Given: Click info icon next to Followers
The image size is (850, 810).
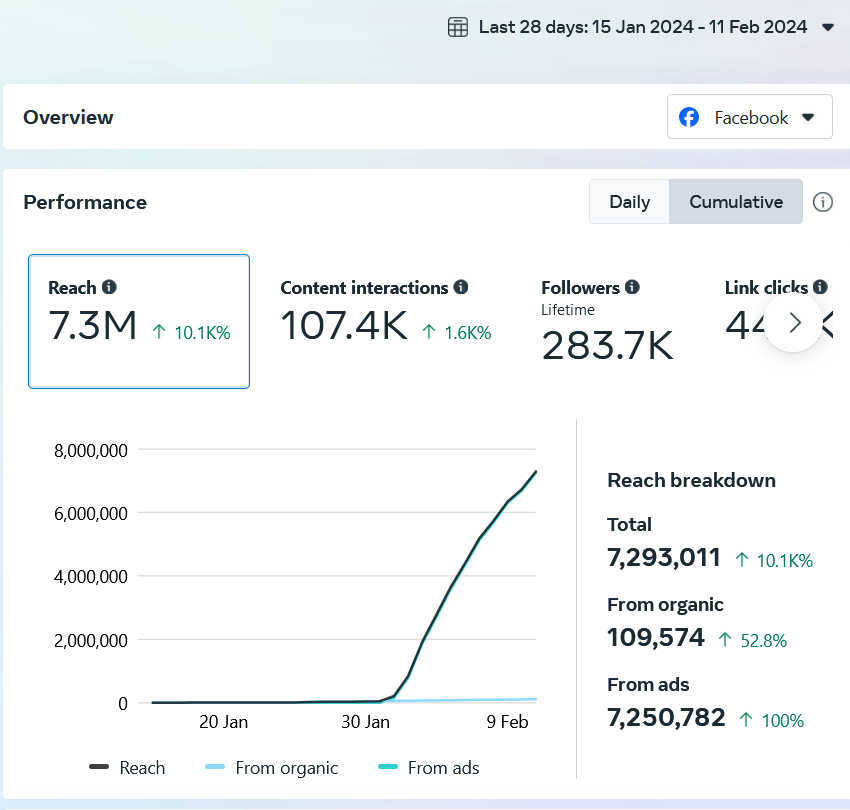Looking at the screenshot, I should pyautogui.click(x=632, y=287).
